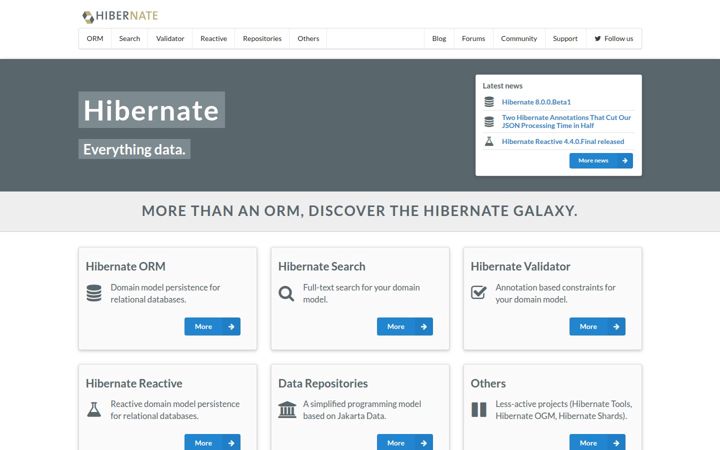Click the Hibernate Search card title
Screen dimensions: 720x450
[x=321, y=266]
